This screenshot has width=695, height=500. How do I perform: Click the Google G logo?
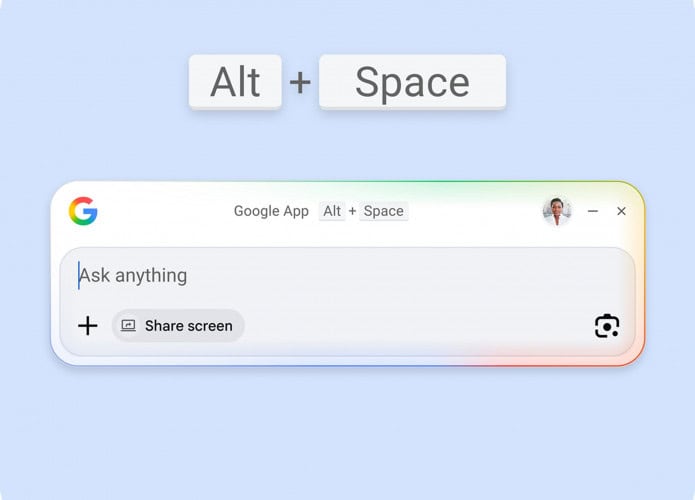[x=83, y=211]
